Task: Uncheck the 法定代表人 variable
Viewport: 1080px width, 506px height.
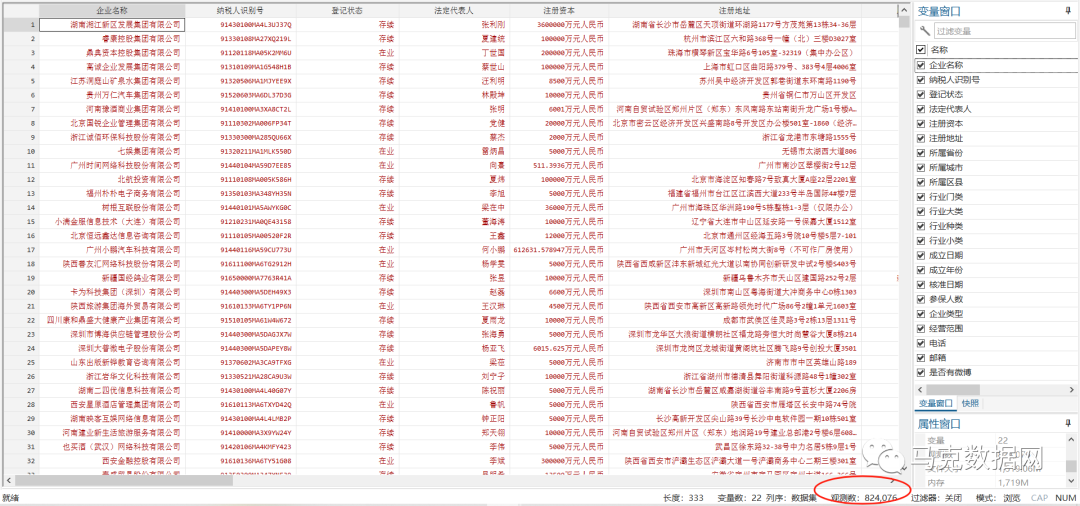Action: pyautogui.click(x=921, y=109)
